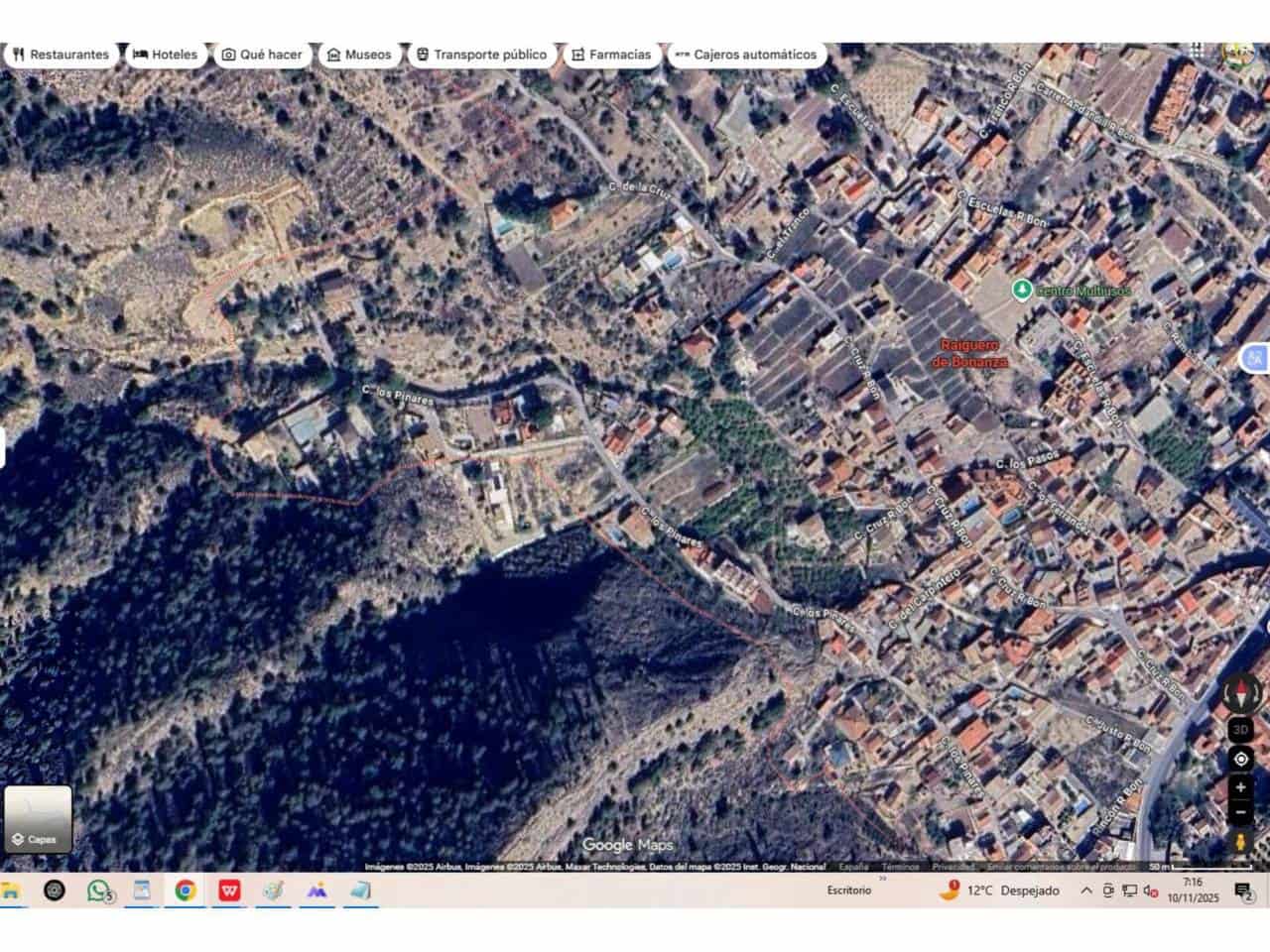Expand the collapsed side panel handle
Viewport: 1270px width, 952px height.
3,448
